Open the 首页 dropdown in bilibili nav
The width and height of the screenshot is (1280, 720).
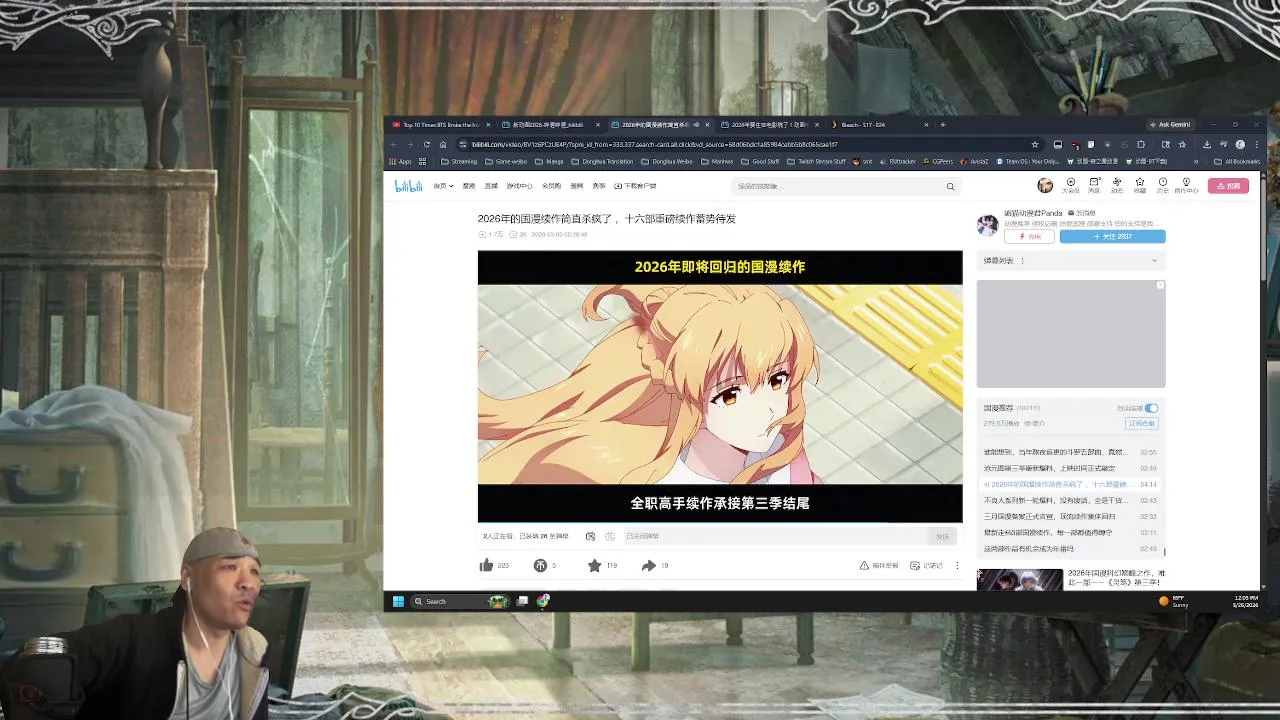pyautogui.click(x=443, y=186)
